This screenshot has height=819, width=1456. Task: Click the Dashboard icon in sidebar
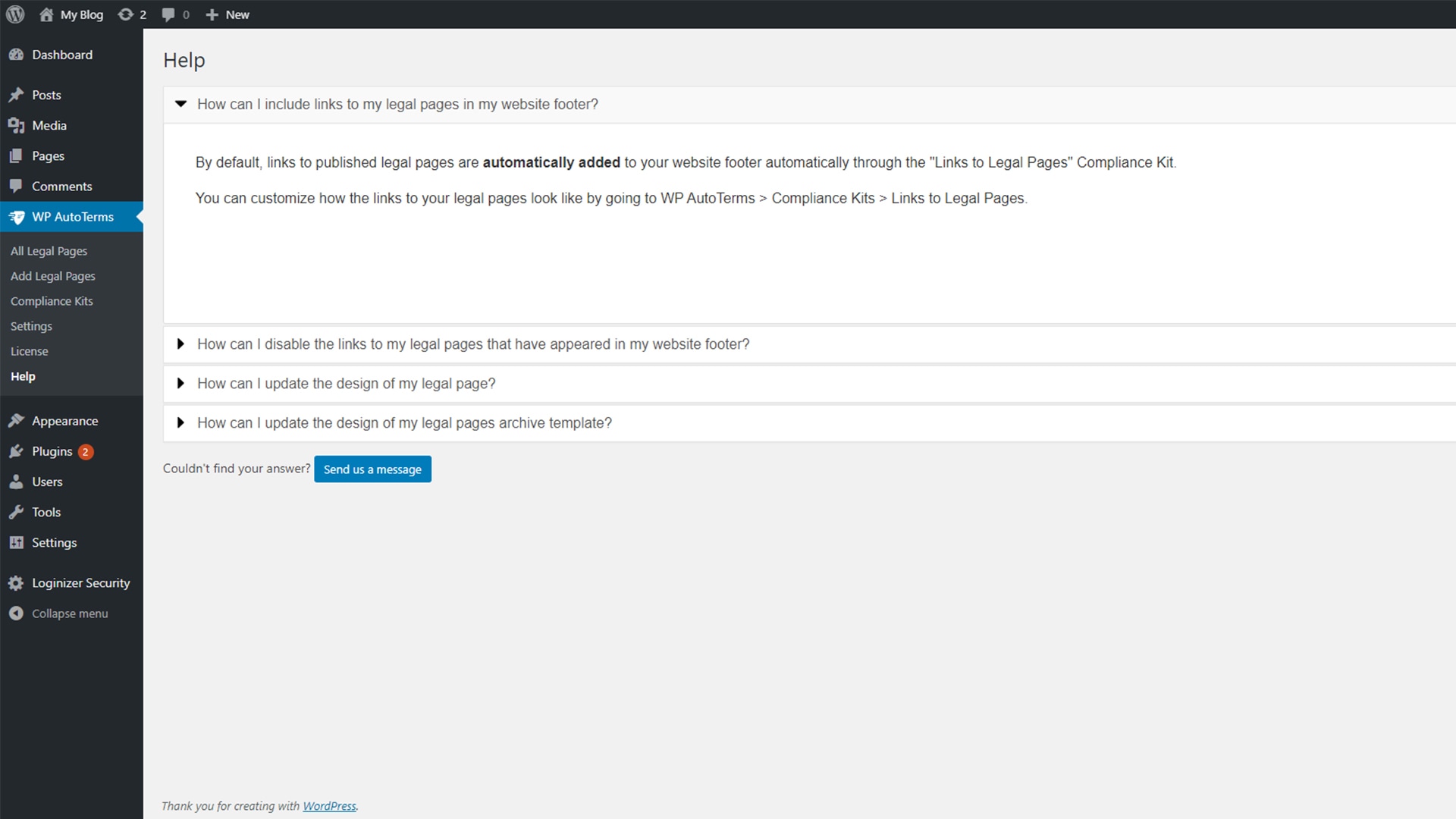click(19, 55)
